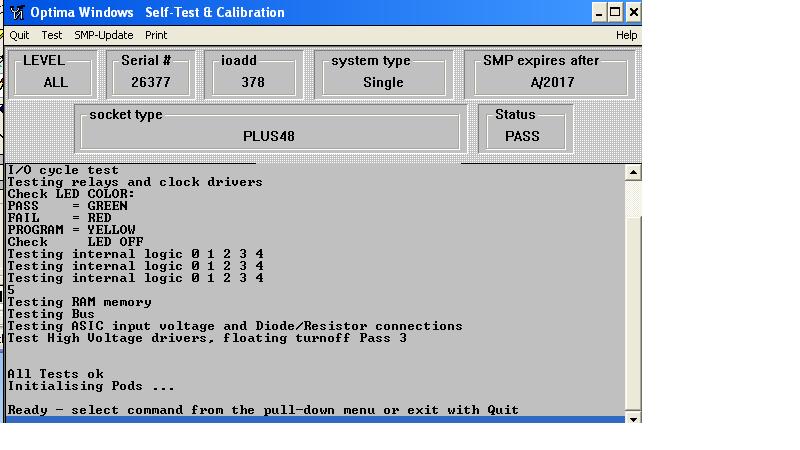This screenshot has width=800, height=450.
Task: Click the 'FAIL = RED' line
Action: click(x=59, y=218)
